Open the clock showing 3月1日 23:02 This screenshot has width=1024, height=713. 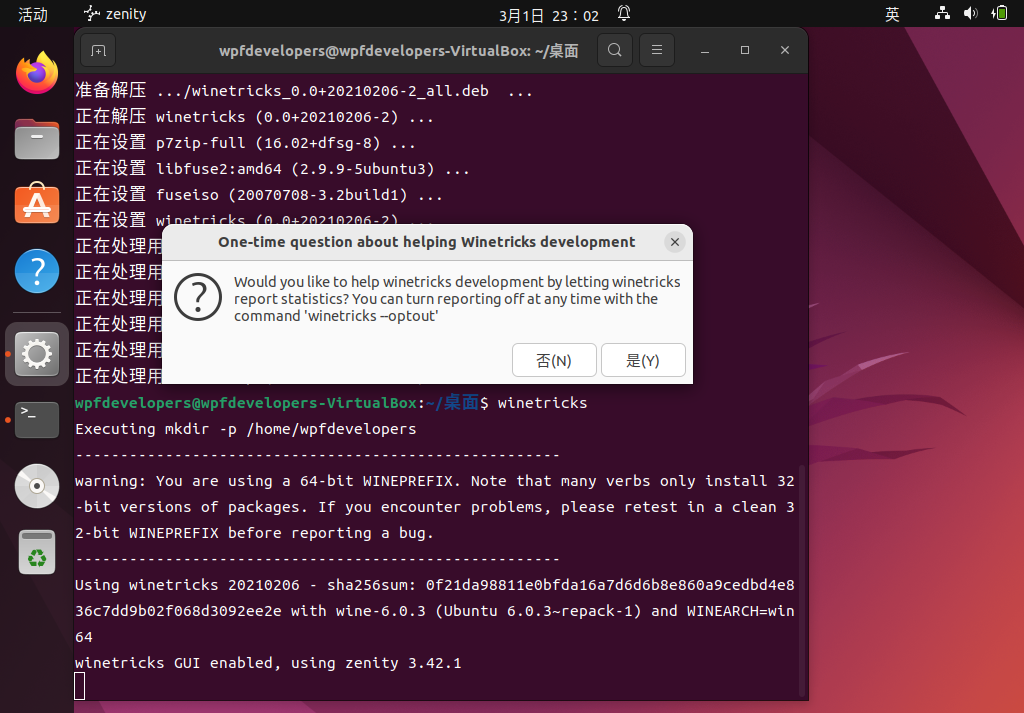pos(549,16)
